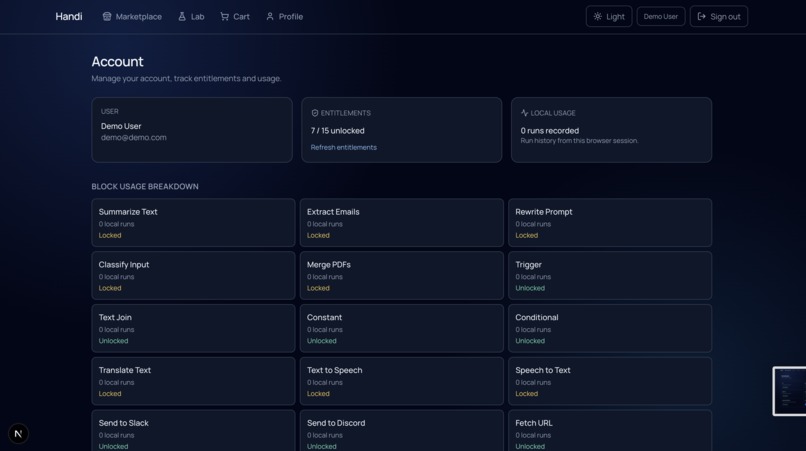806x451 pixels.
Task: Open the Profile nav item
Action: coord(284,16)
